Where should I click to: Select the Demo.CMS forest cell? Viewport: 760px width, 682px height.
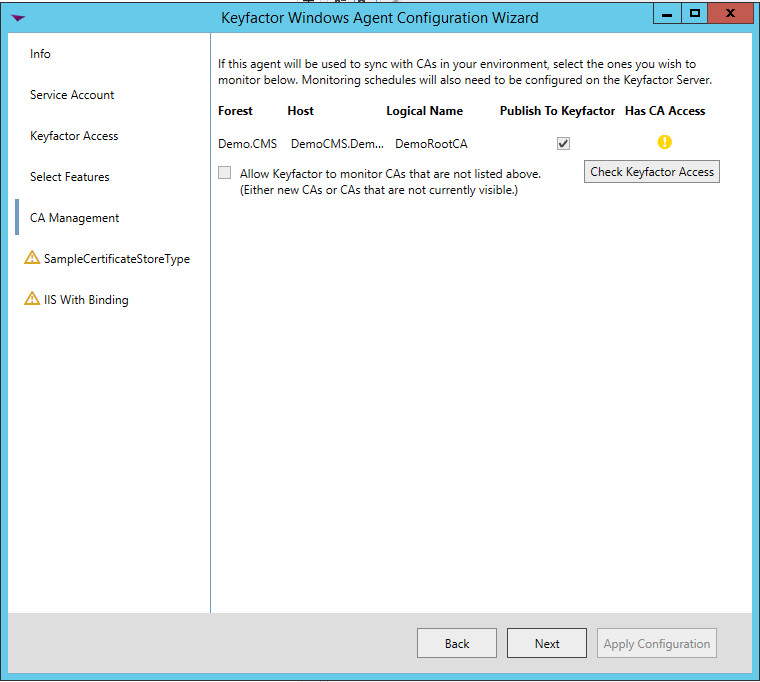(248, 144)
